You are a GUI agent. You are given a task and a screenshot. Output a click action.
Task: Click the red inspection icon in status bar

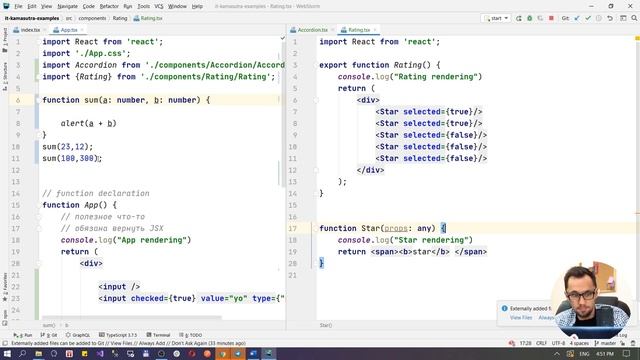512,343
